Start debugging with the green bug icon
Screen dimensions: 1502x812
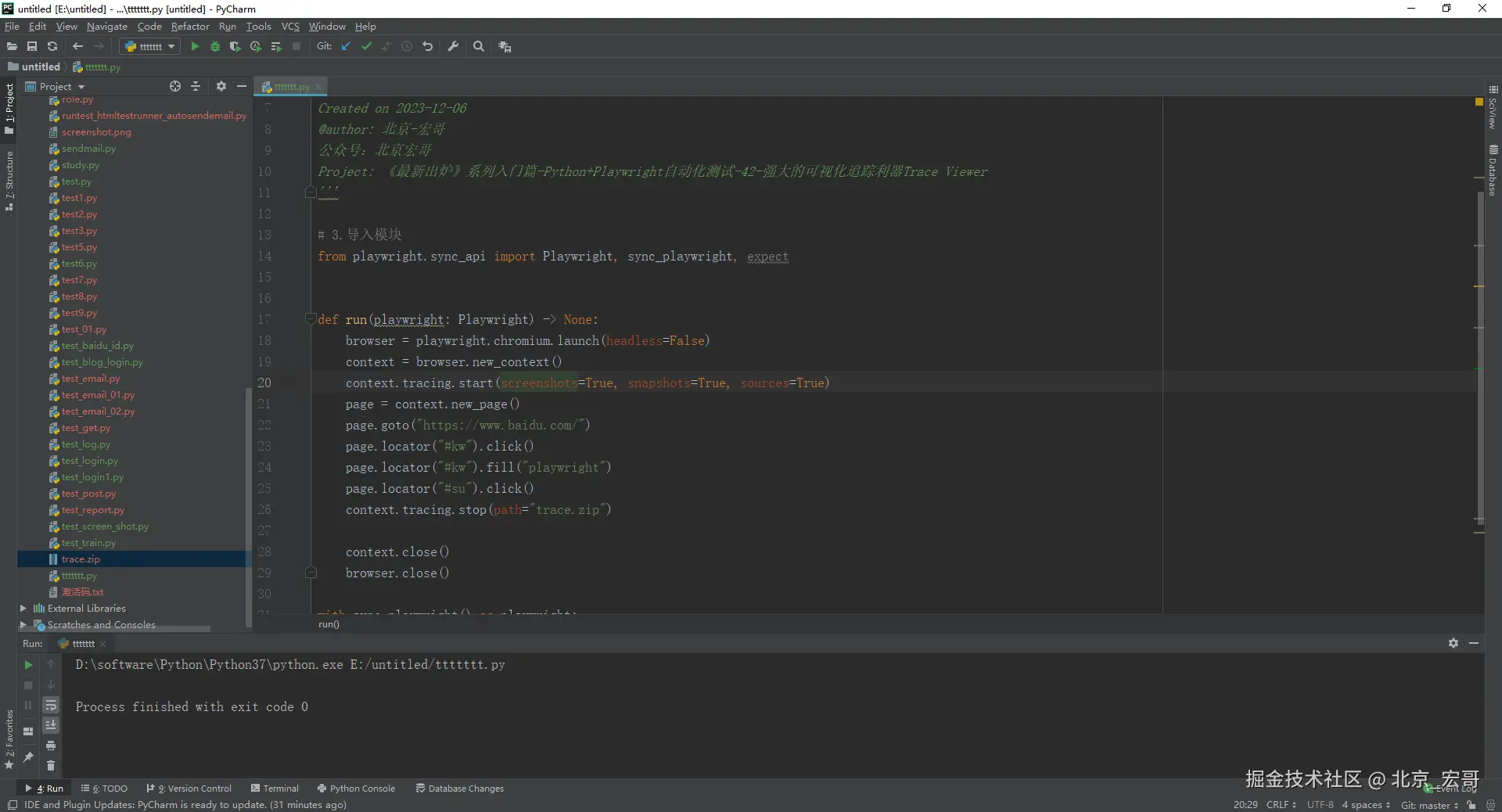point(215,47)
